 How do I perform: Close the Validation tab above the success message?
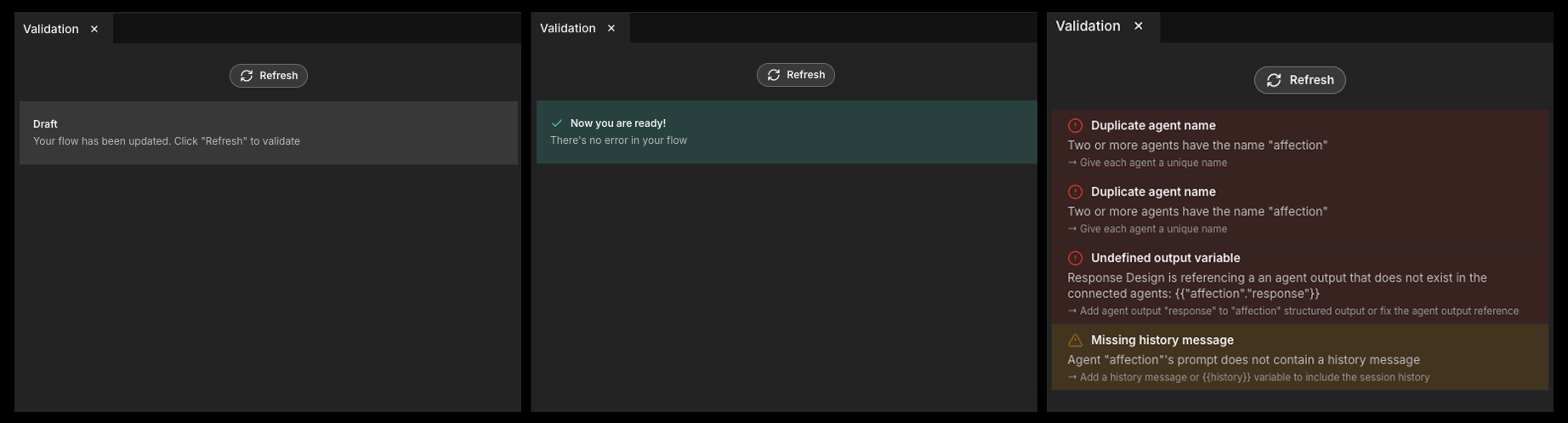tap(611, 28)
